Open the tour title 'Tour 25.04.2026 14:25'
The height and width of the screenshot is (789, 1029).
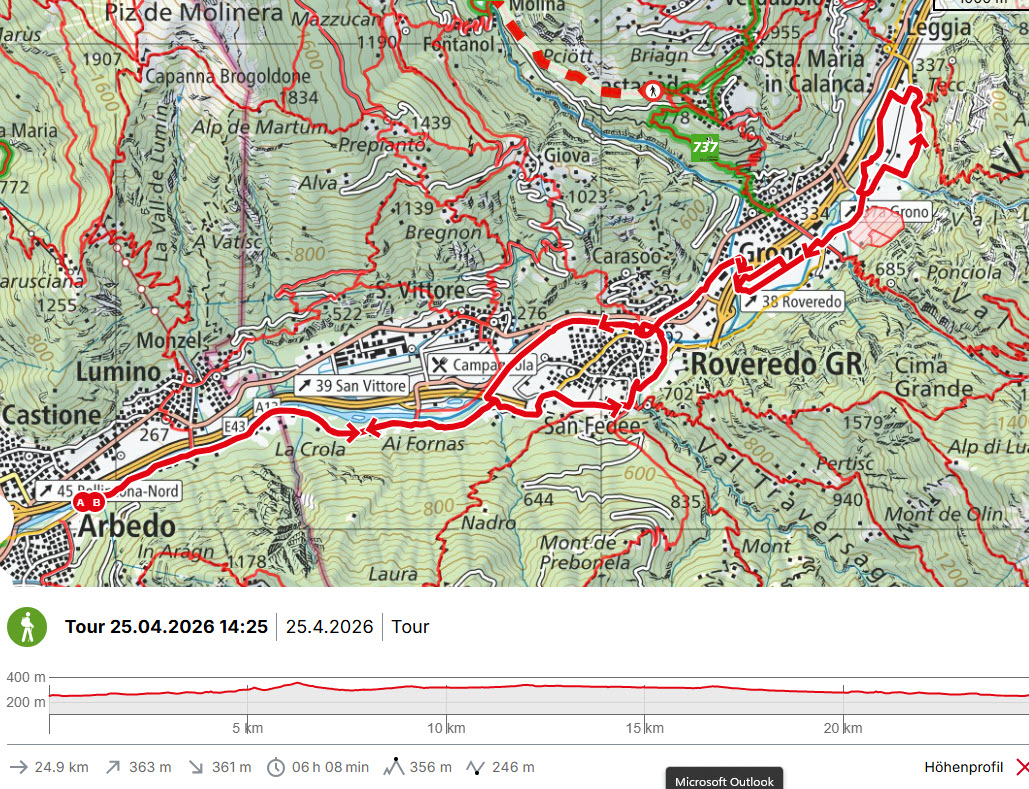tap(166, 627)
